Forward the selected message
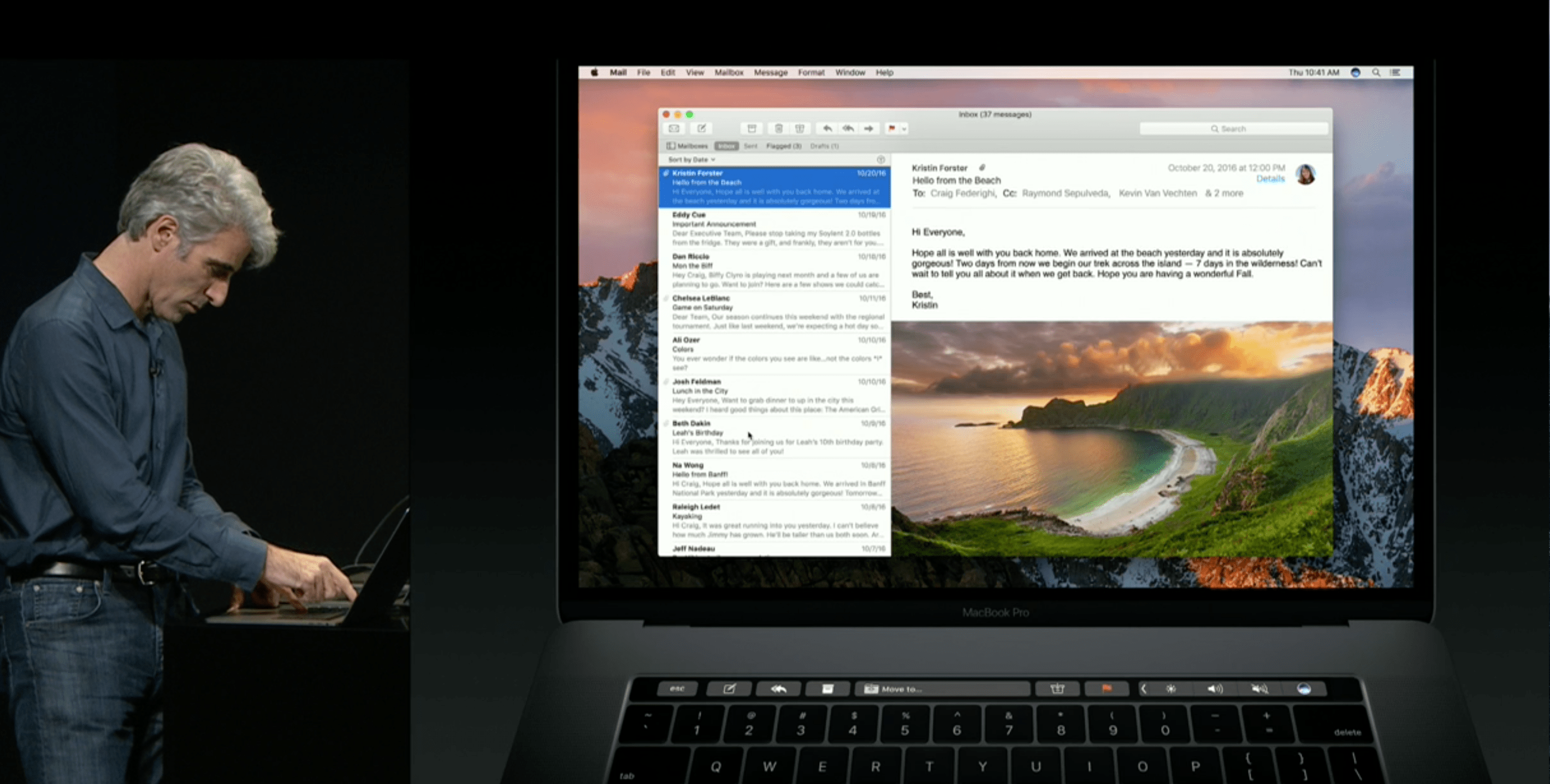Screen dimensions: 1550x784 tap(869, 129)
